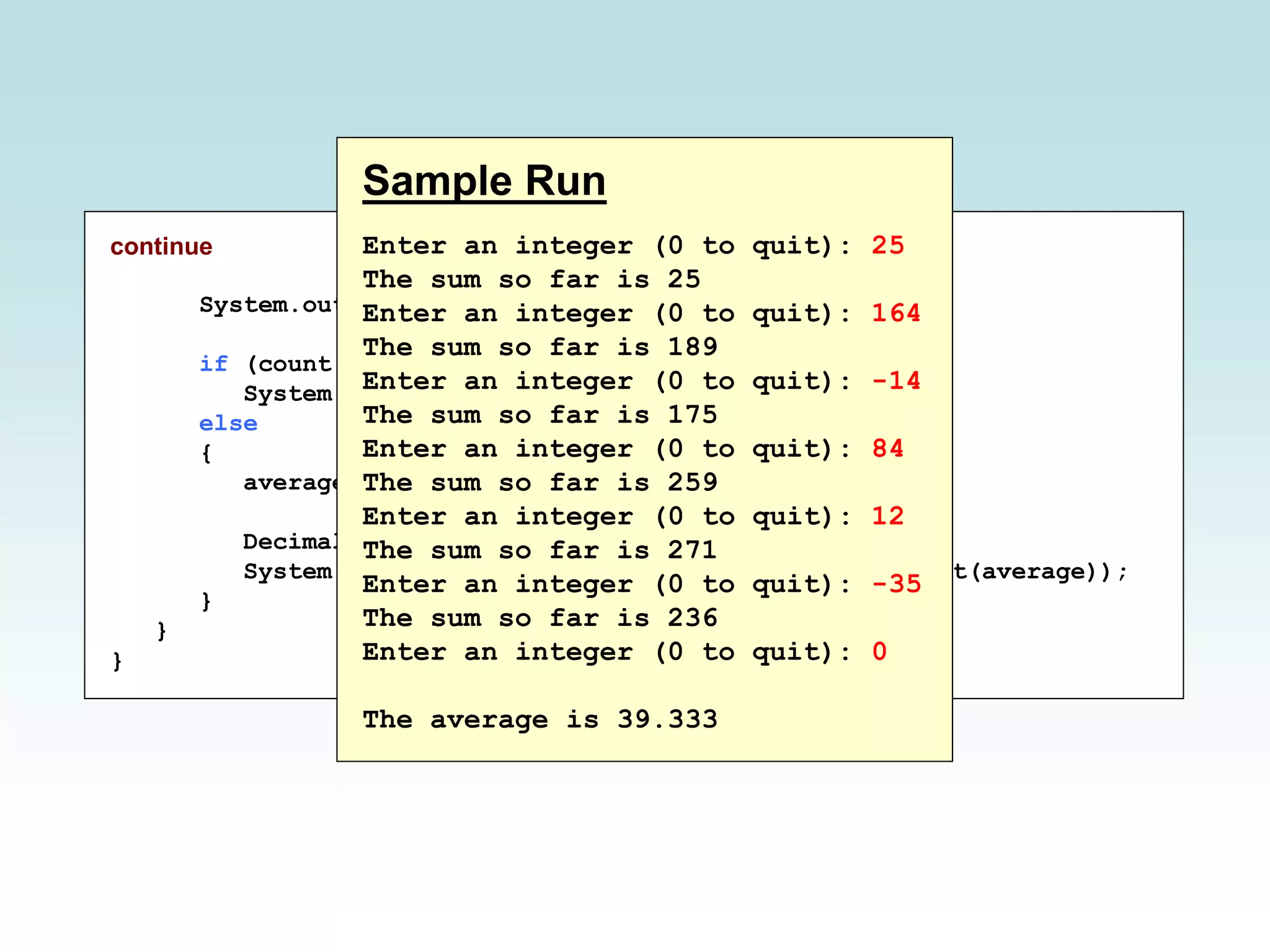Image resolution: width=1270 pixels, height=952 pixels.
Task: Click the line 'The sum so far is 189'
Action: point(540,347)
